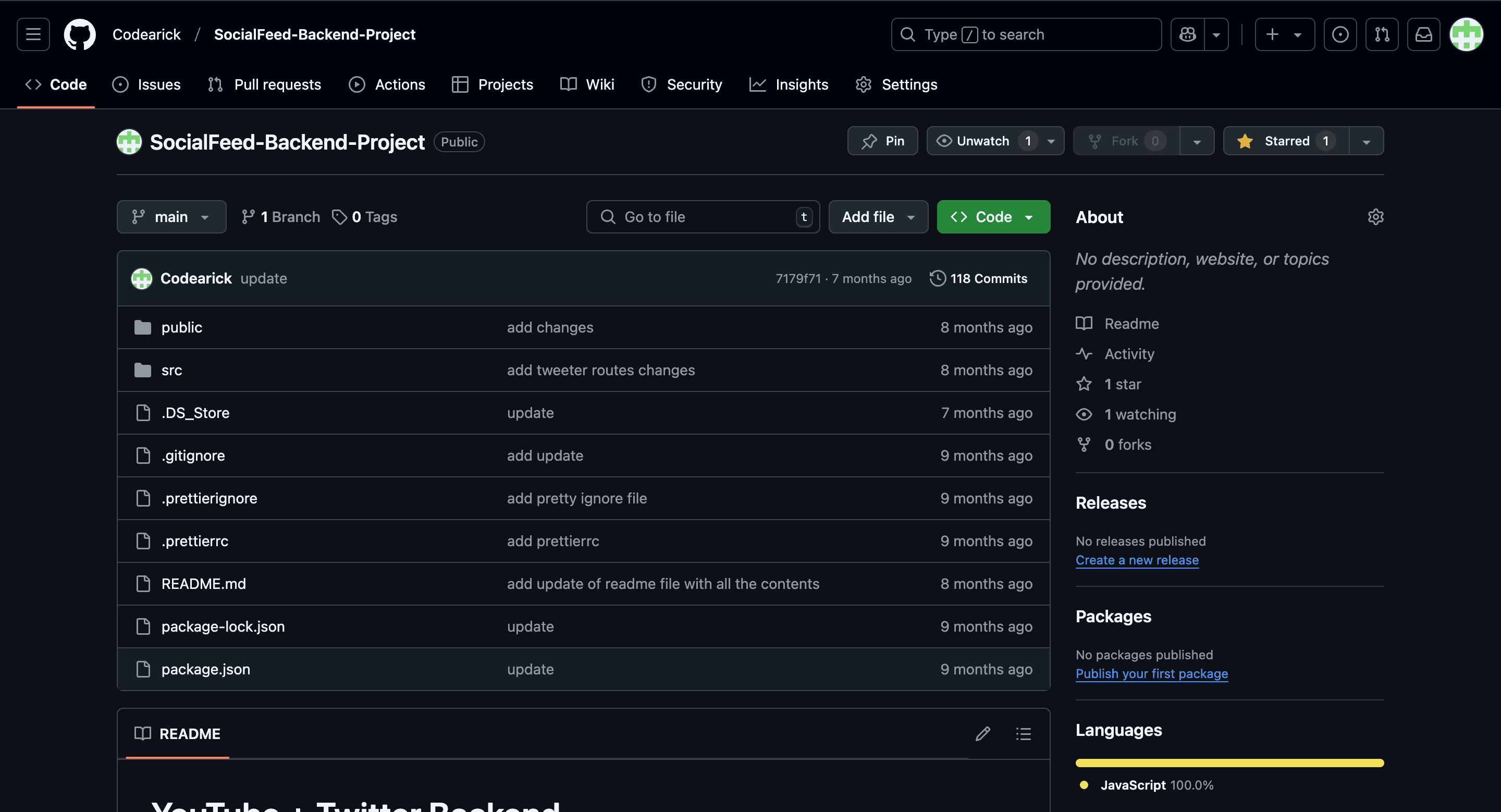Focus the Type / to search field
The image size is (1501, 812).
(1026, 34)
